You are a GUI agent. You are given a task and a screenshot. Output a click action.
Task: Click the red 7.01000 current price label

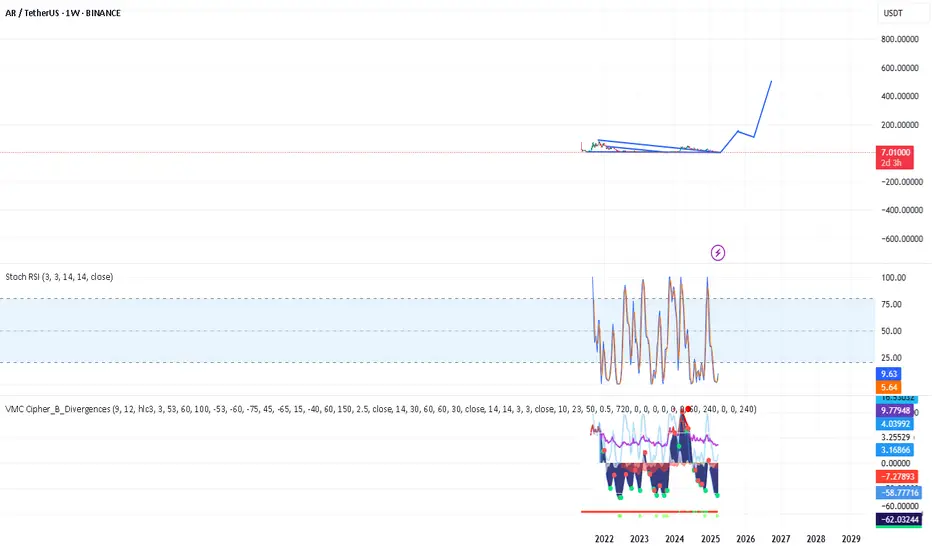tap(895, 158)
